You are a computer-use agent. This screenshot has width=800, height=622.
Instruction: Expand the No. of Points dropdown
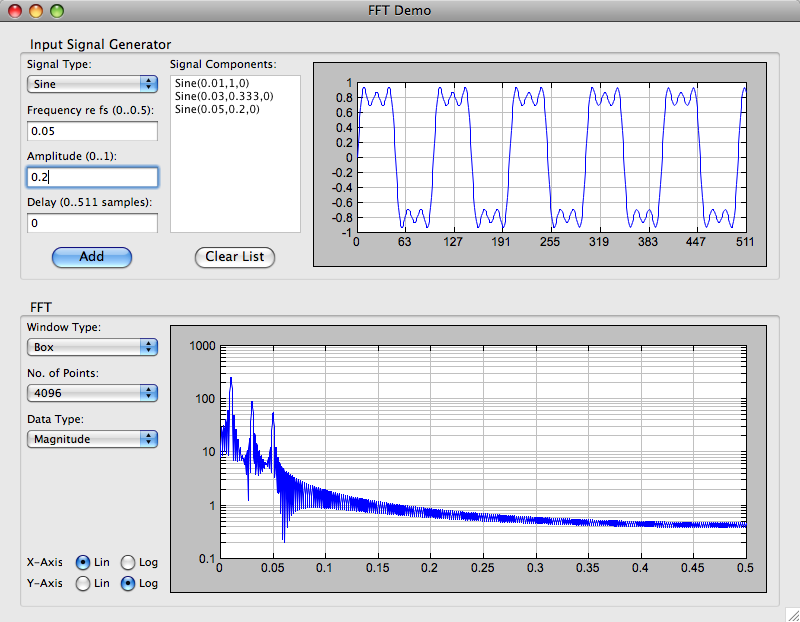click(x=92, y=393)
